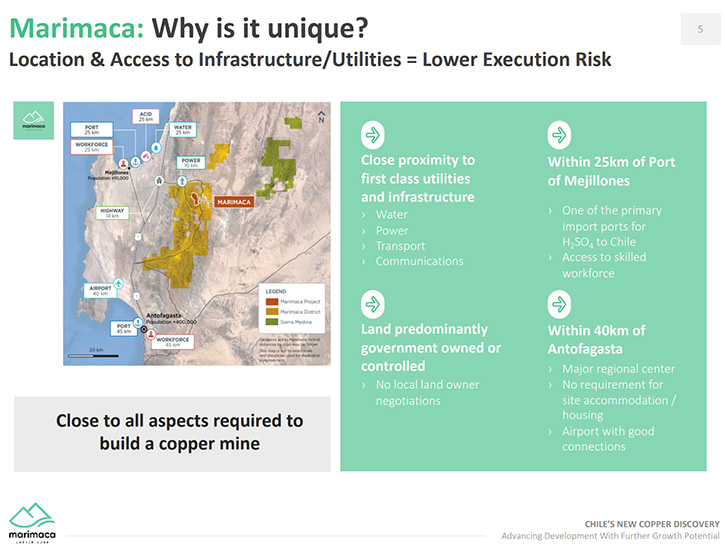Click the 'Marimaca: Why is it unique?' title
Viewport: 725px width, 547px height.
(x=189, y=28)
